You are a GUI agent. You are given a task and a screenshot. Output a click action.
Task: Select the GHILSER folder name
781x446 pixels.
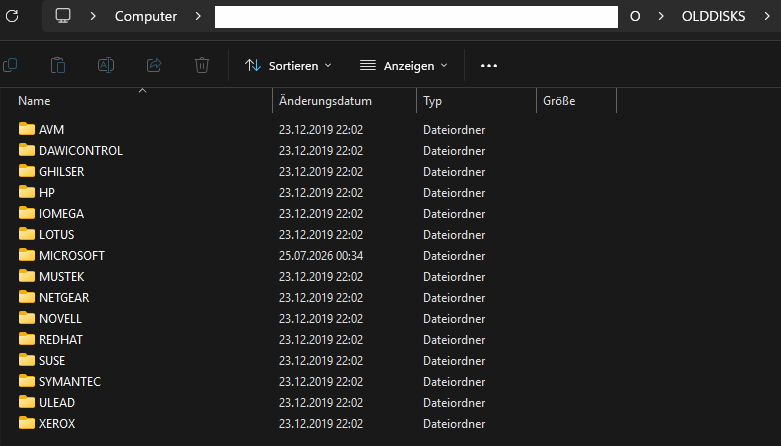click(62, 171)
